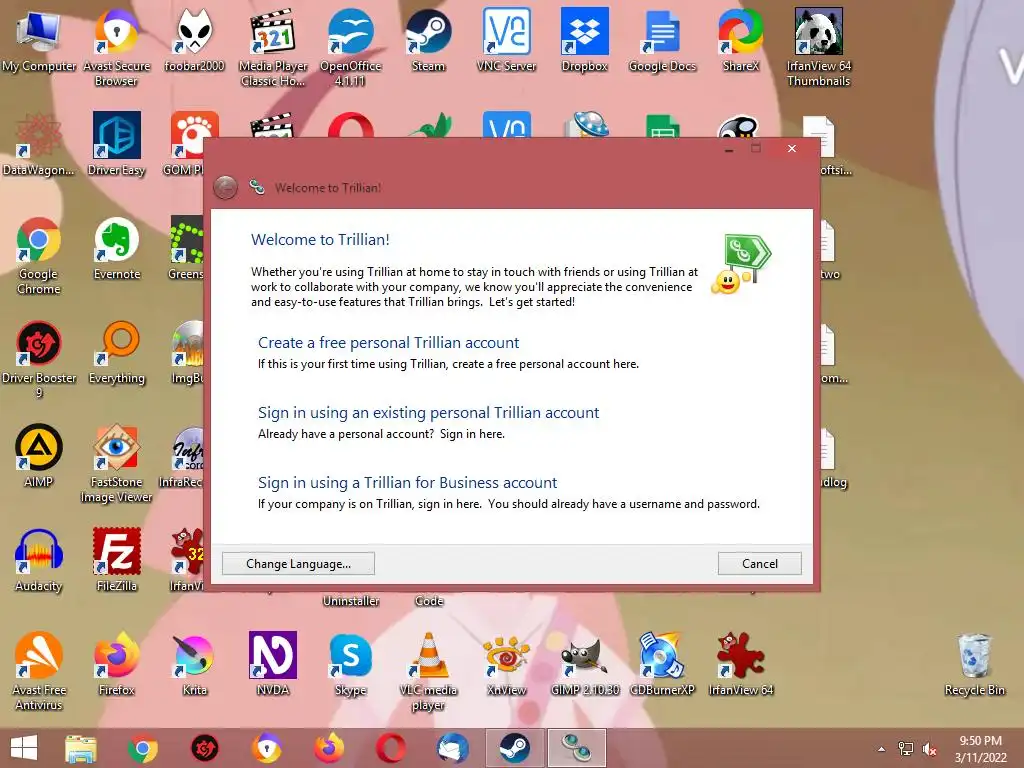Select the Driver Easy desktop icon
This screenshot has height=768, width=1024.
[x=116, y=145]
